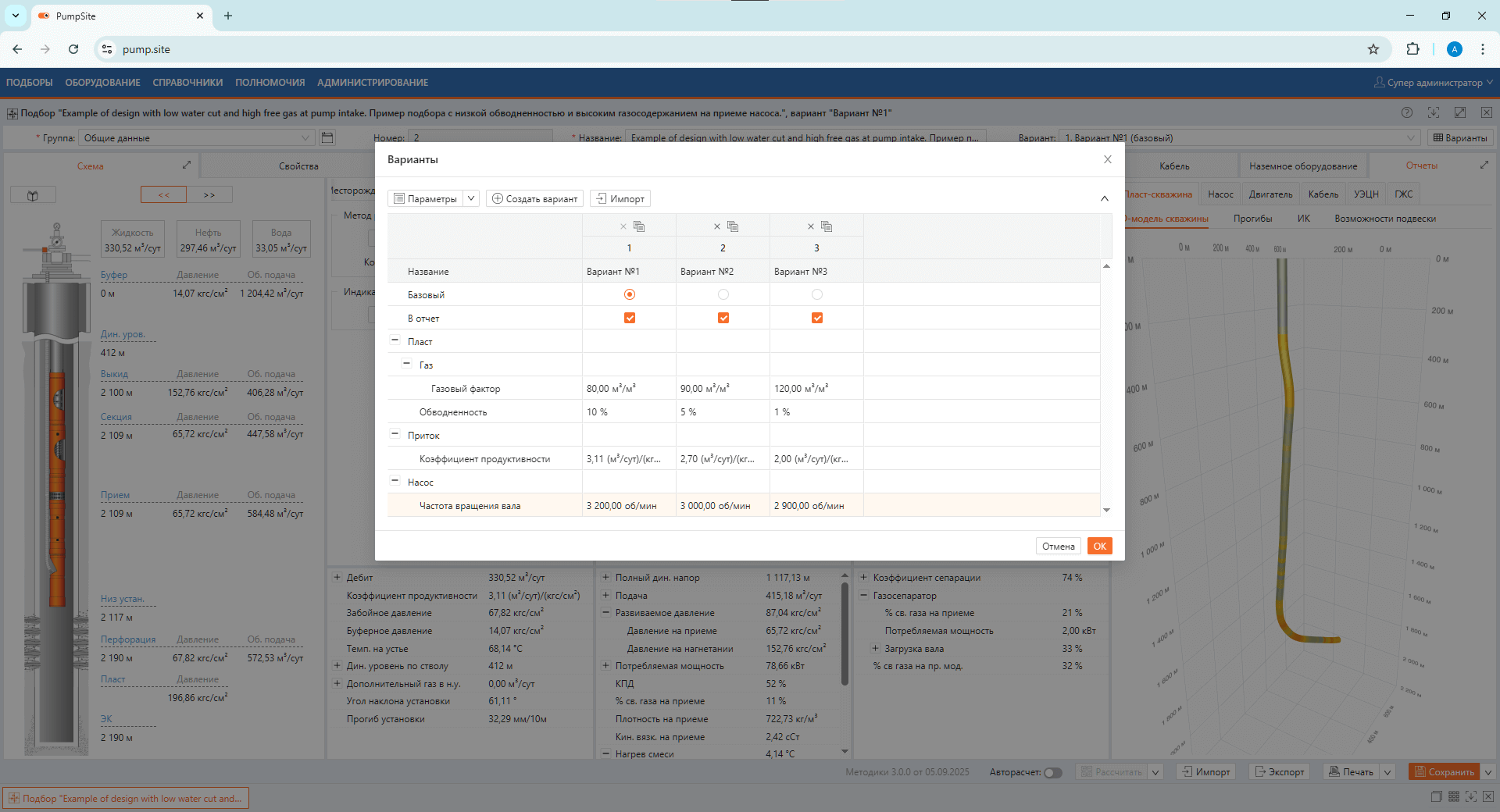
Task: Duplicate variant 3 with its copy icon
Action: click(x=827, y=226)
